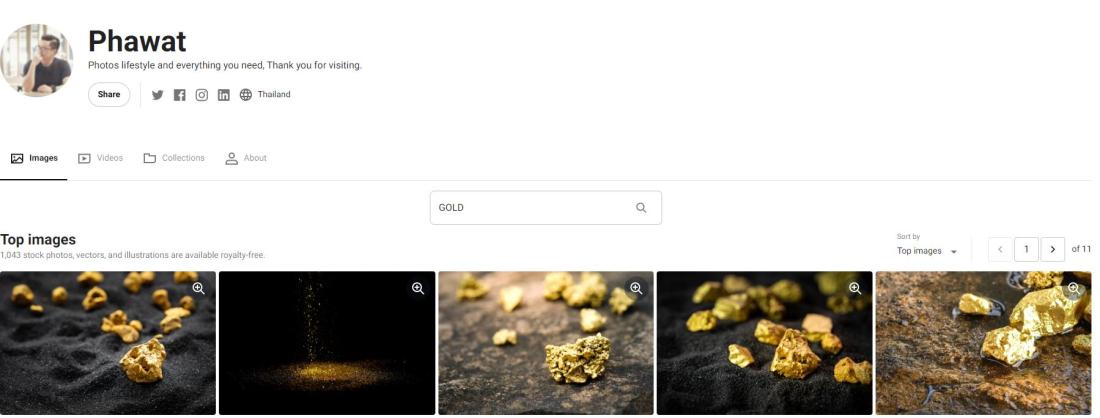This screenshot has height=418, width=1100.
Task: Open the wet gold nuggets thumbnail
Action: tap(983, 343)
